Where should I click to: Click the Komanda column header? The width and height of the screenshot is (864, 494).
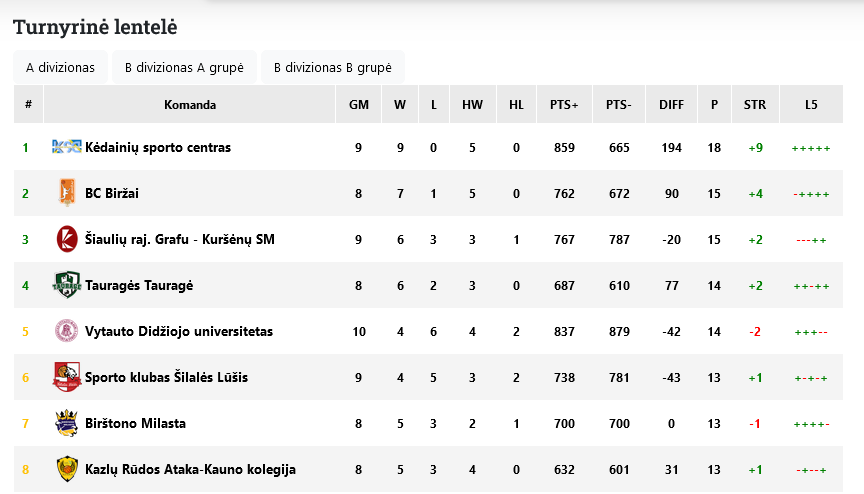pyautogui.click(x=190, y=105)
